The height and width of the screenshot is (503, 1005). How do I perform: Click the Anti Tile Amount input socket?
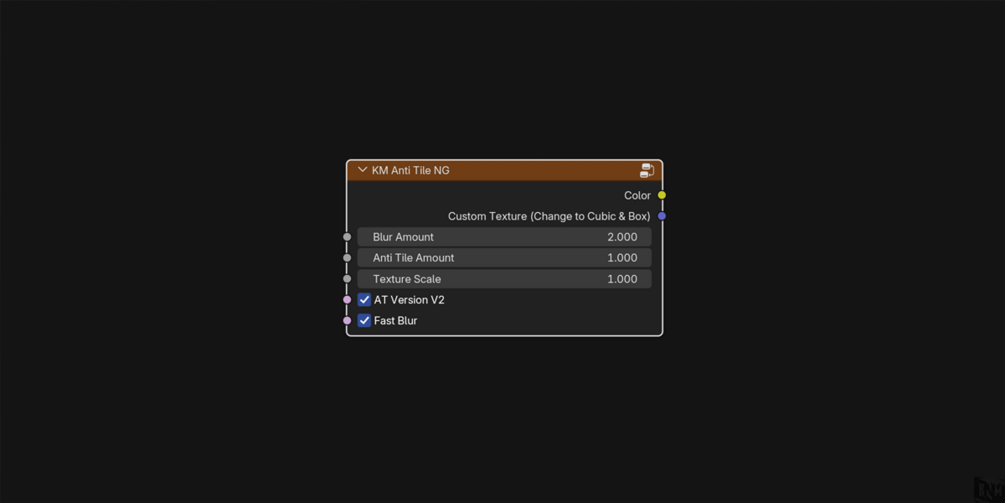click(x=347, y=258)
